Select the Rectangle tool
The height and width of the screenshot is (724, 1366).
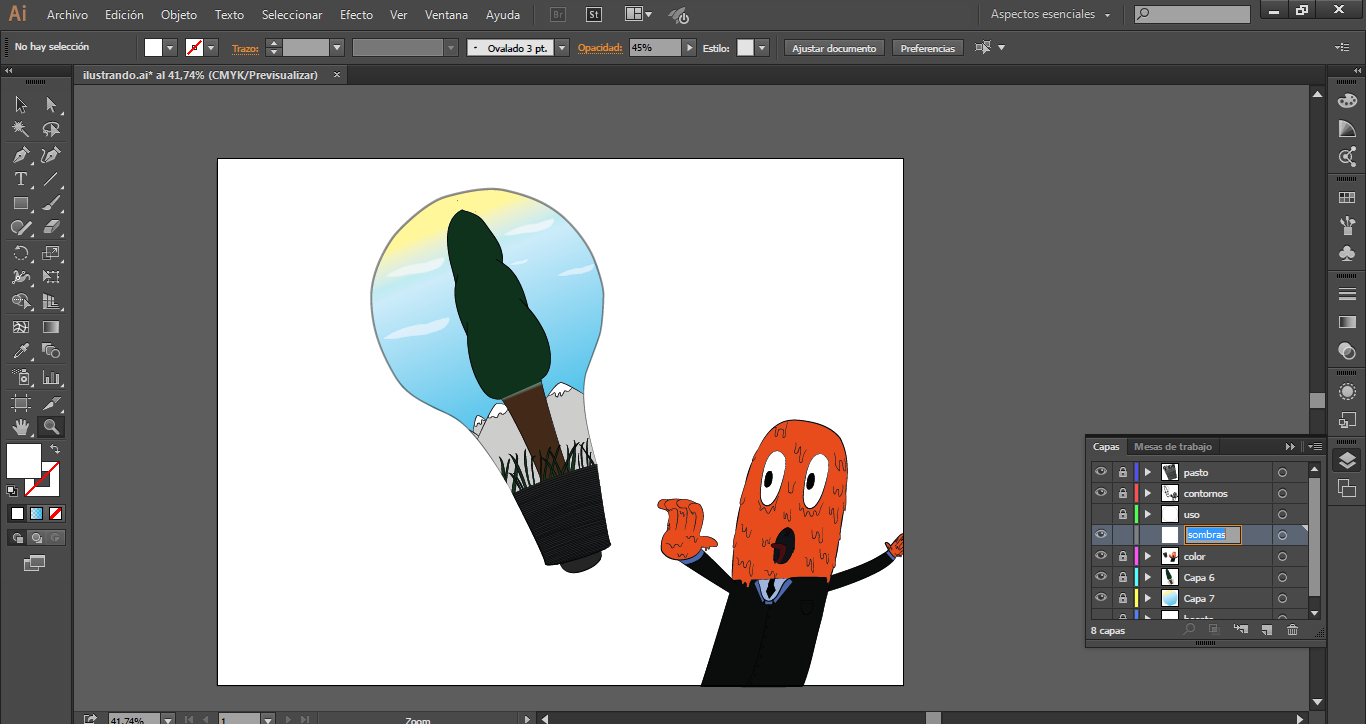[20, 203]
